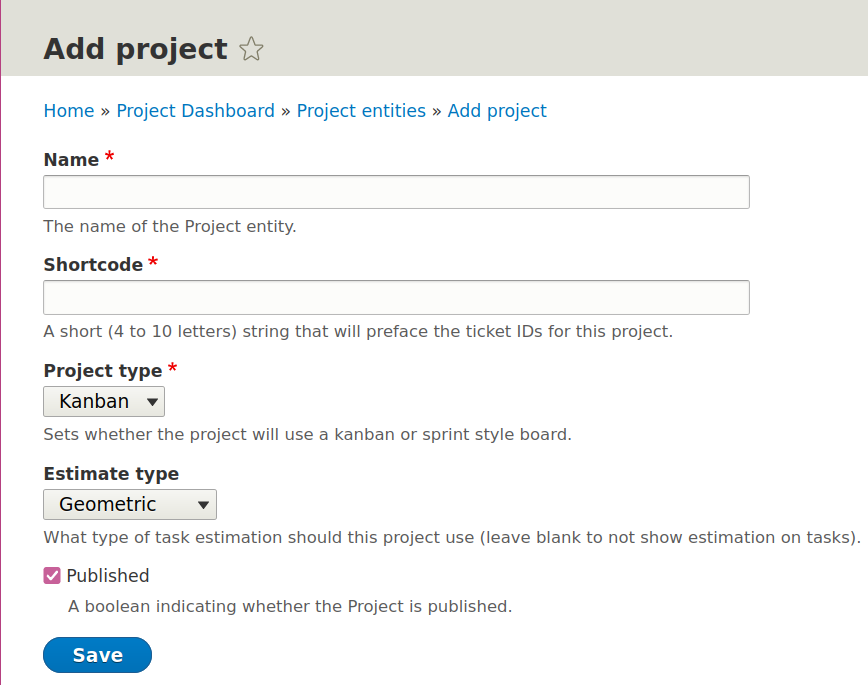
Task: Click the Shortcode field label
Action: tap(93, 265)
